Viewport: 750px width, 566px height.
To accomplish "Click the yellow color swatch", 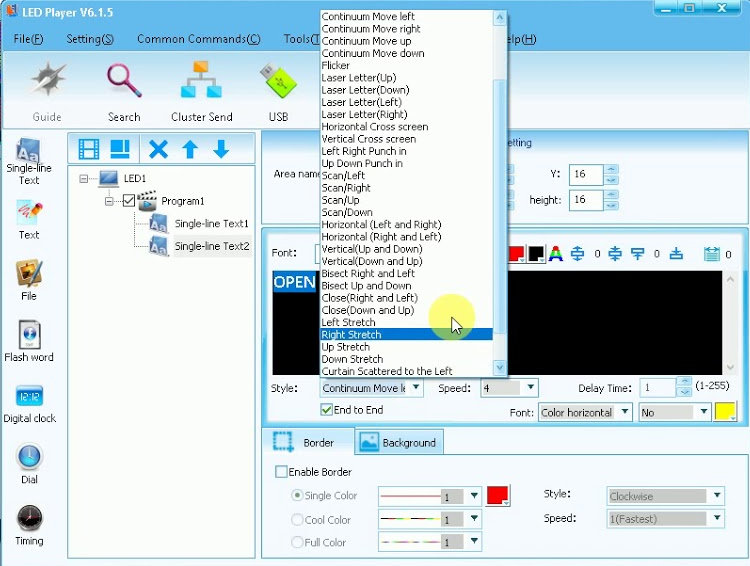I will click(726, 412).
